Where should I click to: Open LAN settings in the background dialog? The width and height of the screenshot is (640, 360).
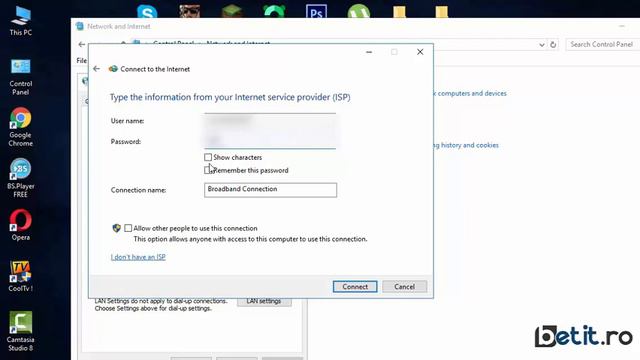coord(264,301)
